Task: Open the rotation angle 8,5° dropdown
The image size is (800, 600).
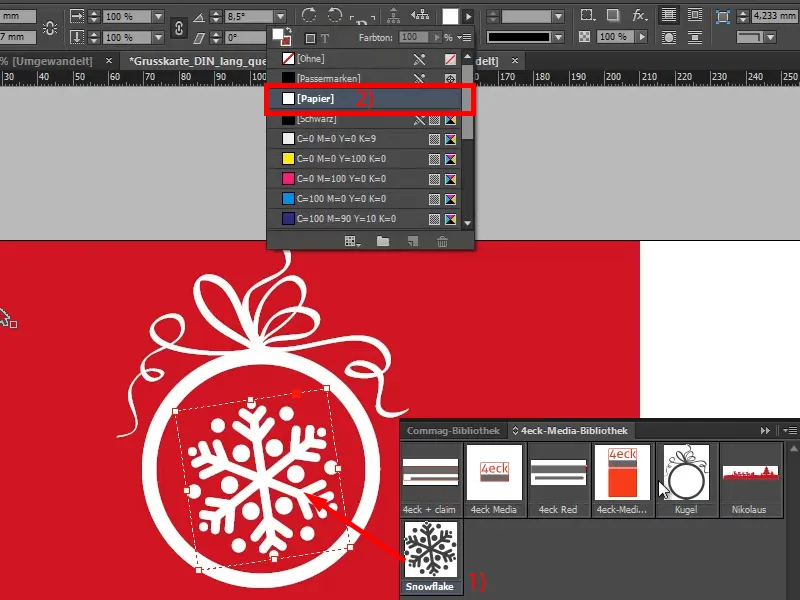Action: [280, 16]
